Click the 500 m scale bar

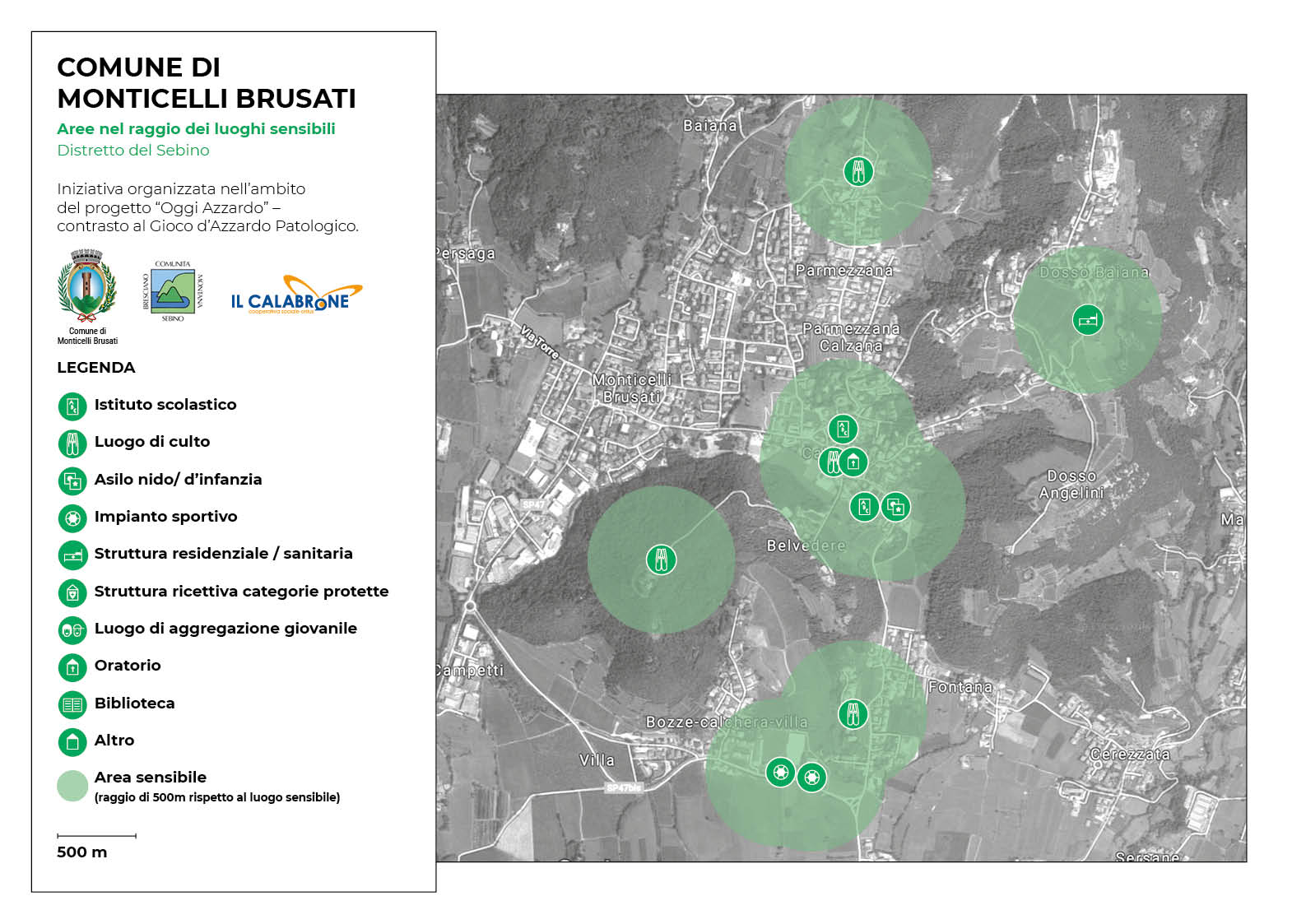click(x=96, y=836)
